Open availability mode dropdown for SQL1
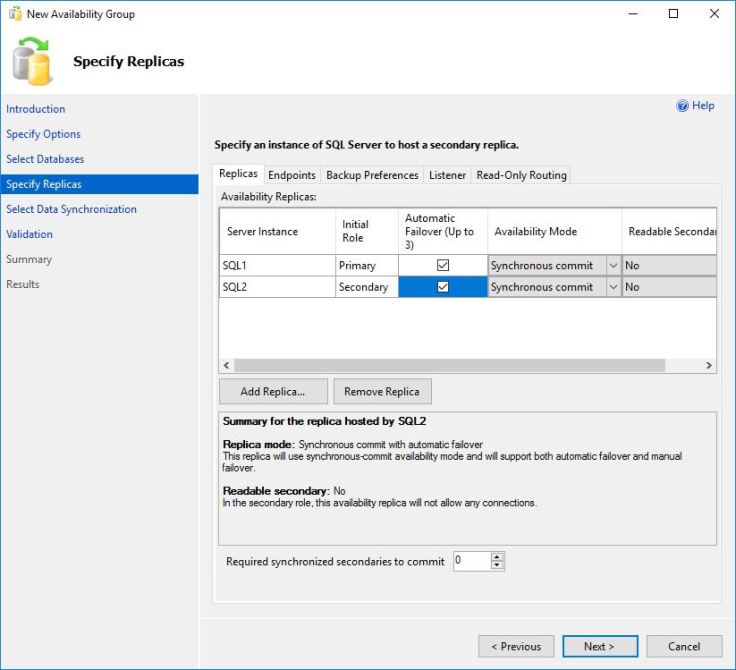The image size is (736, 670). (613, 266)
